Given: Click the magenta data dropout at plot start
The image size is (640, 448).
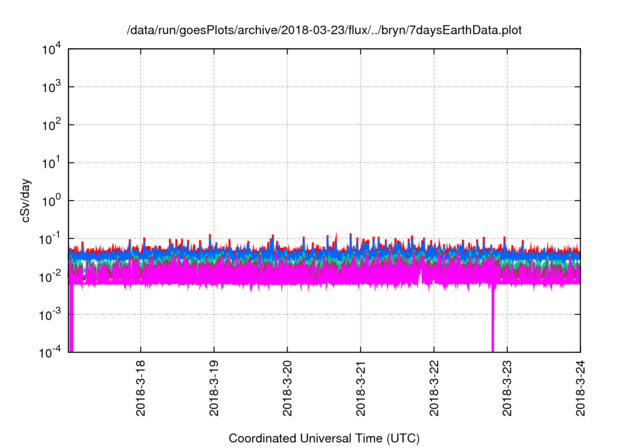Looking at the screenshot, I should pos(71,318).
